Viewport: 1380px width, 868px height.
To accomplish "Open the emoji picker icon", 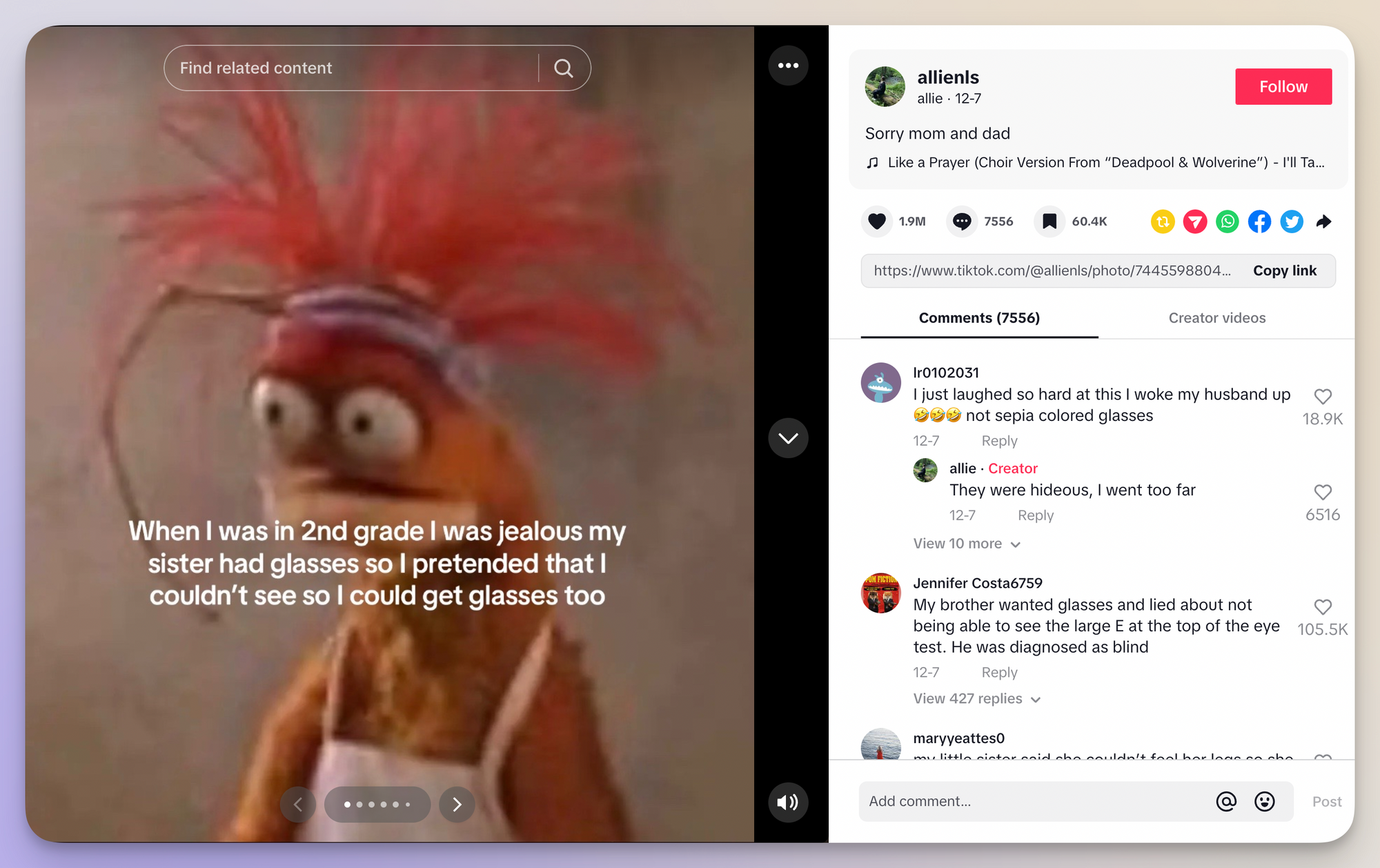I will 1264,802.
